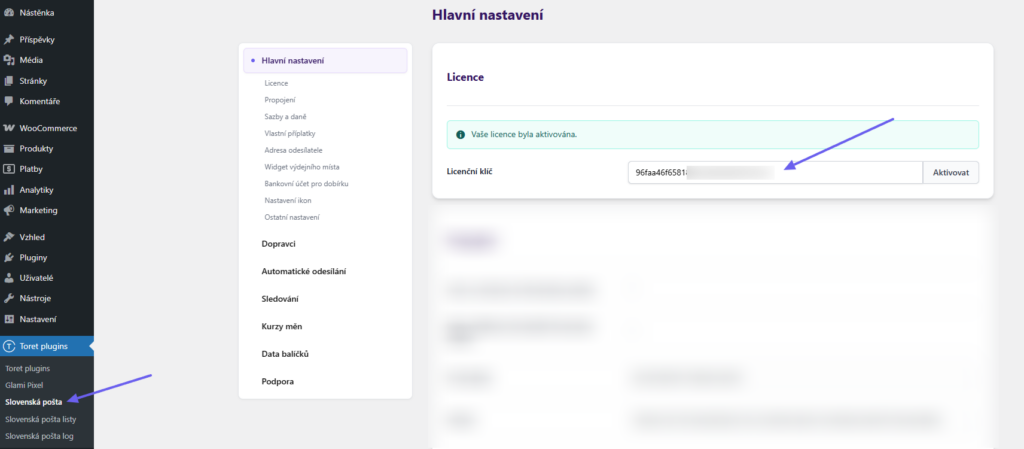The height and width of the screenshot is (449, 1024).
Task: Open WooCommerce menu item
Action: [47, 128]
